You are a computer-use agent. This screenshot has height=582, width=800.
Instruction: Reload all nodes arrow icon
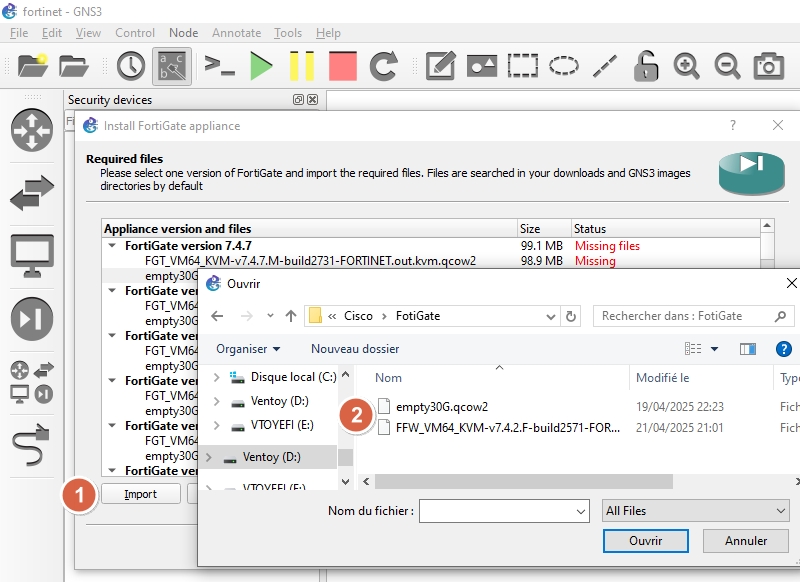point(384,66)
